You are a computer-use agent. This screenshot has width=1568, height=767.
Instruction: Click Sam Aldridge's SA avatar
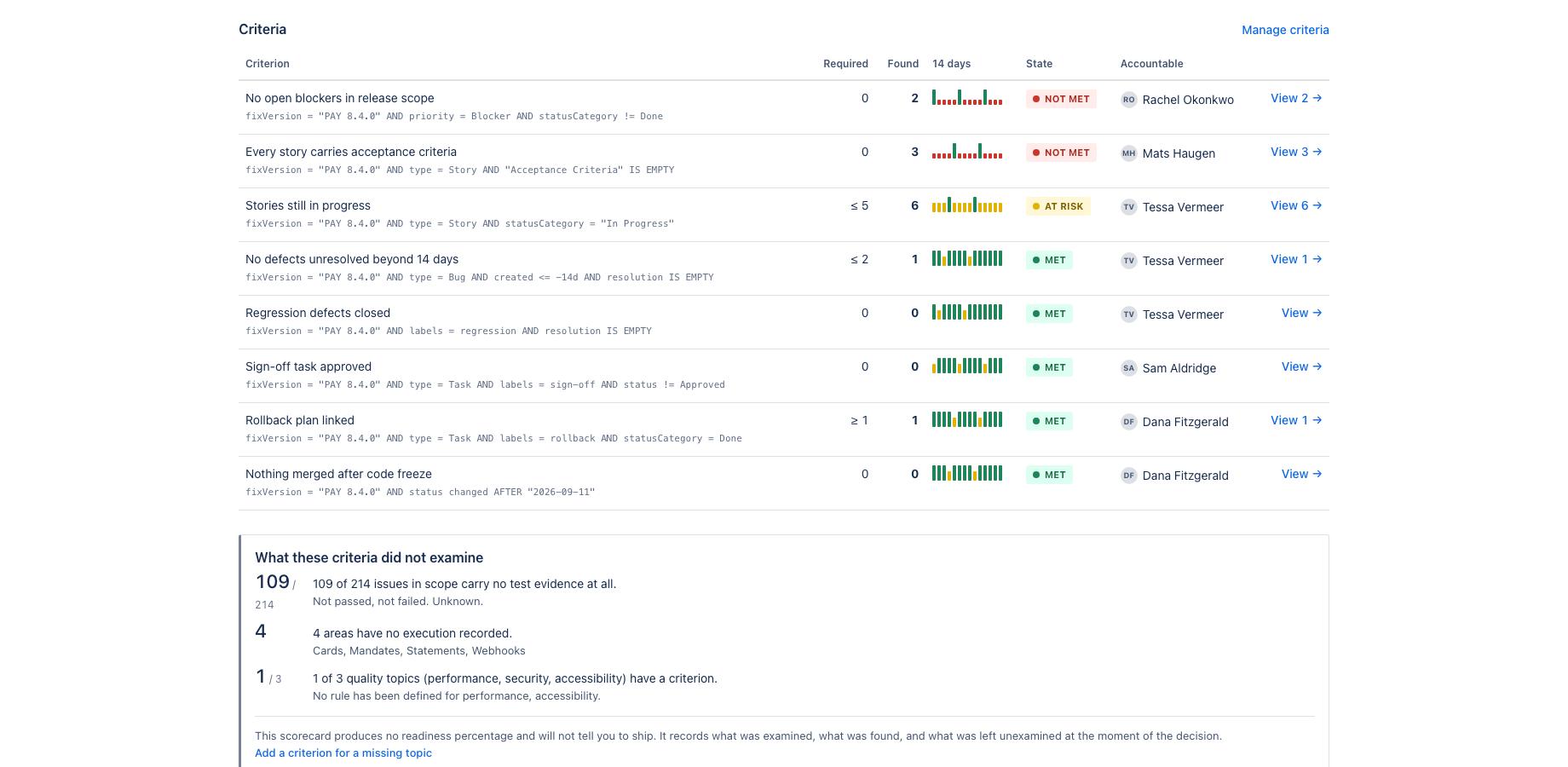click(1129, 368)
